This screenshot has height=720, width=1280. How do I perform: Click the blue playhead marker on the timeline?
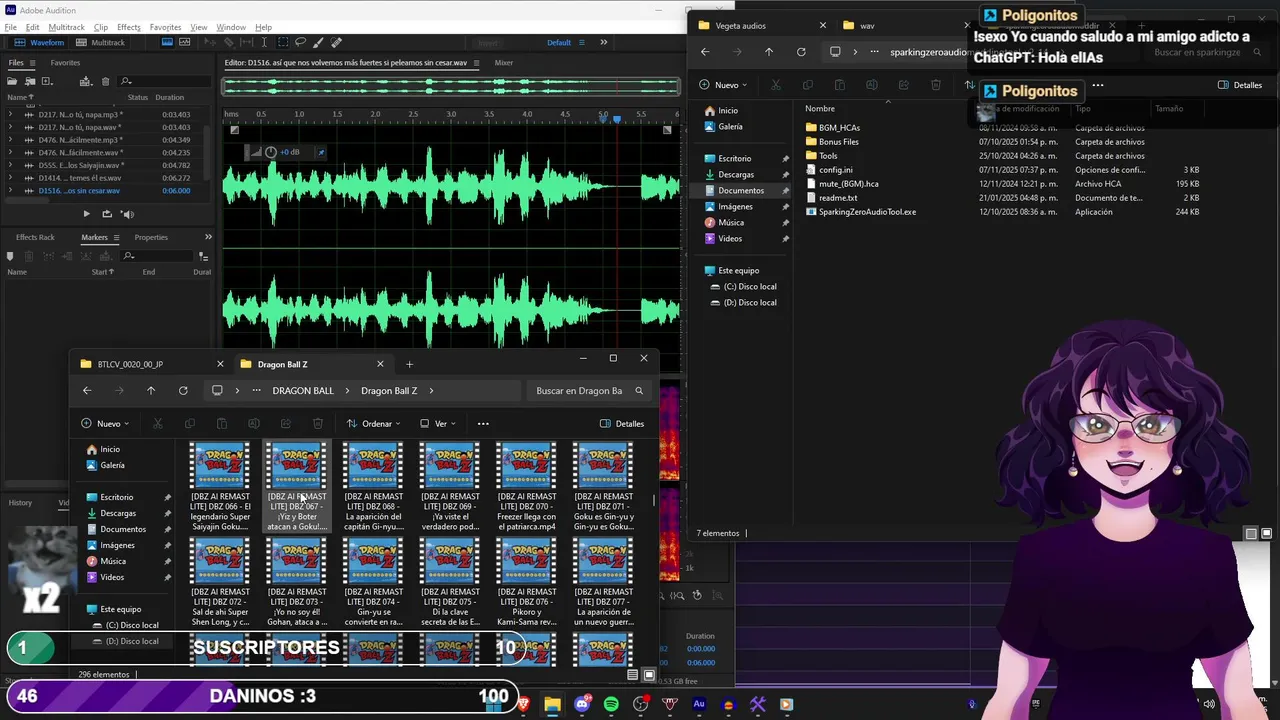(x=616, y=119)
